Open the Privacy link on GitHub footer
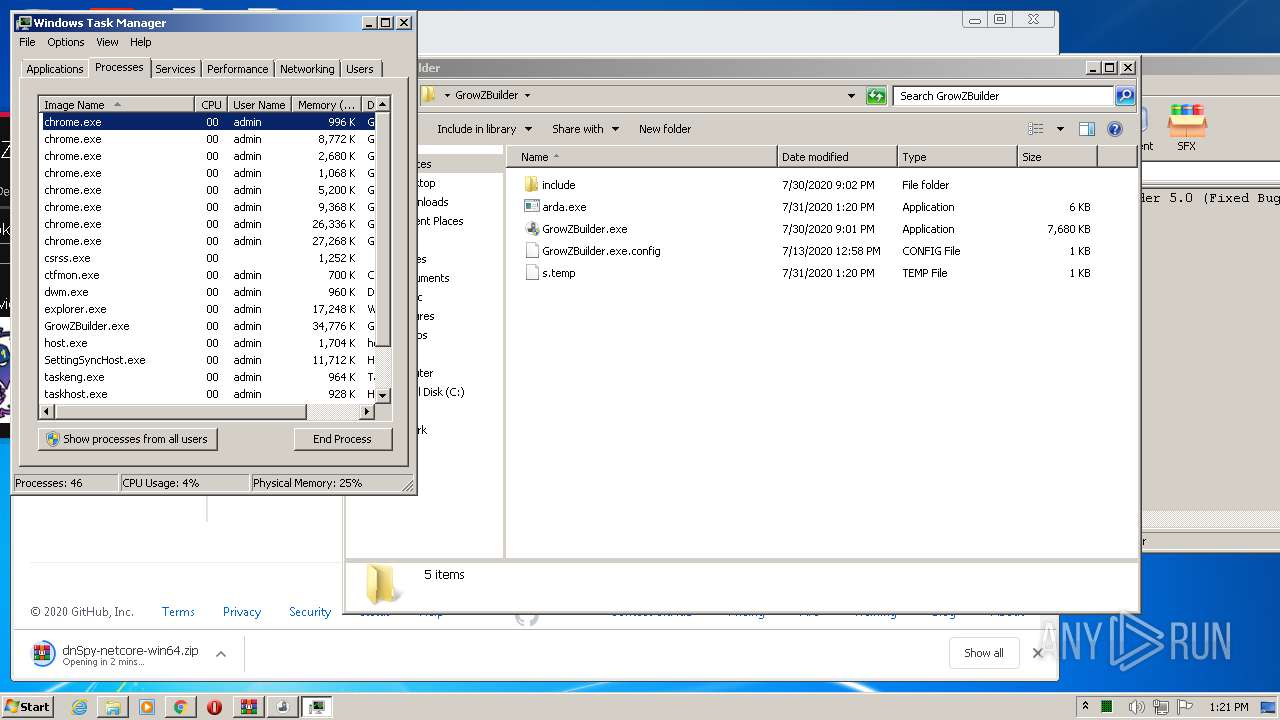Image resolution: width=1280 pixels, height=720 pixels. pos(242,612)
